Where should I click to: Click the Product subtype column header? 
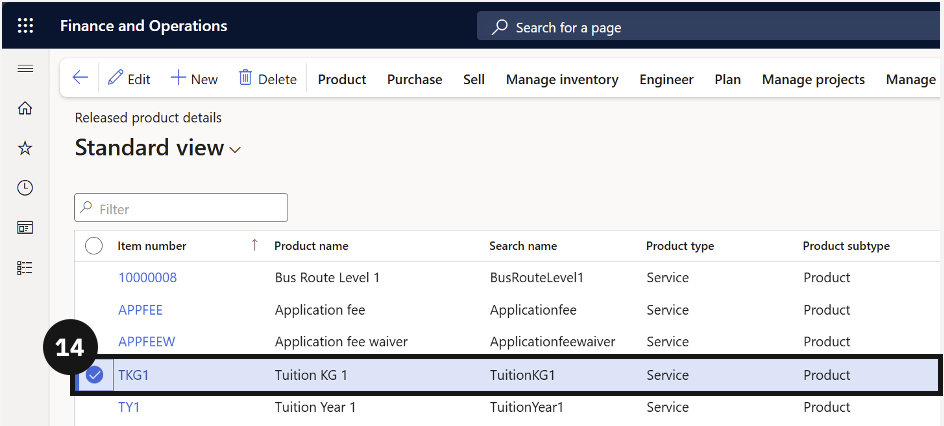tap(846, 246)
